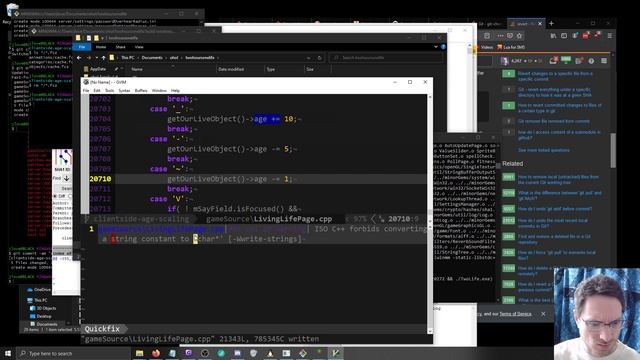Sort by Type column in Explorer
The image size is (640, 360).
271,69
